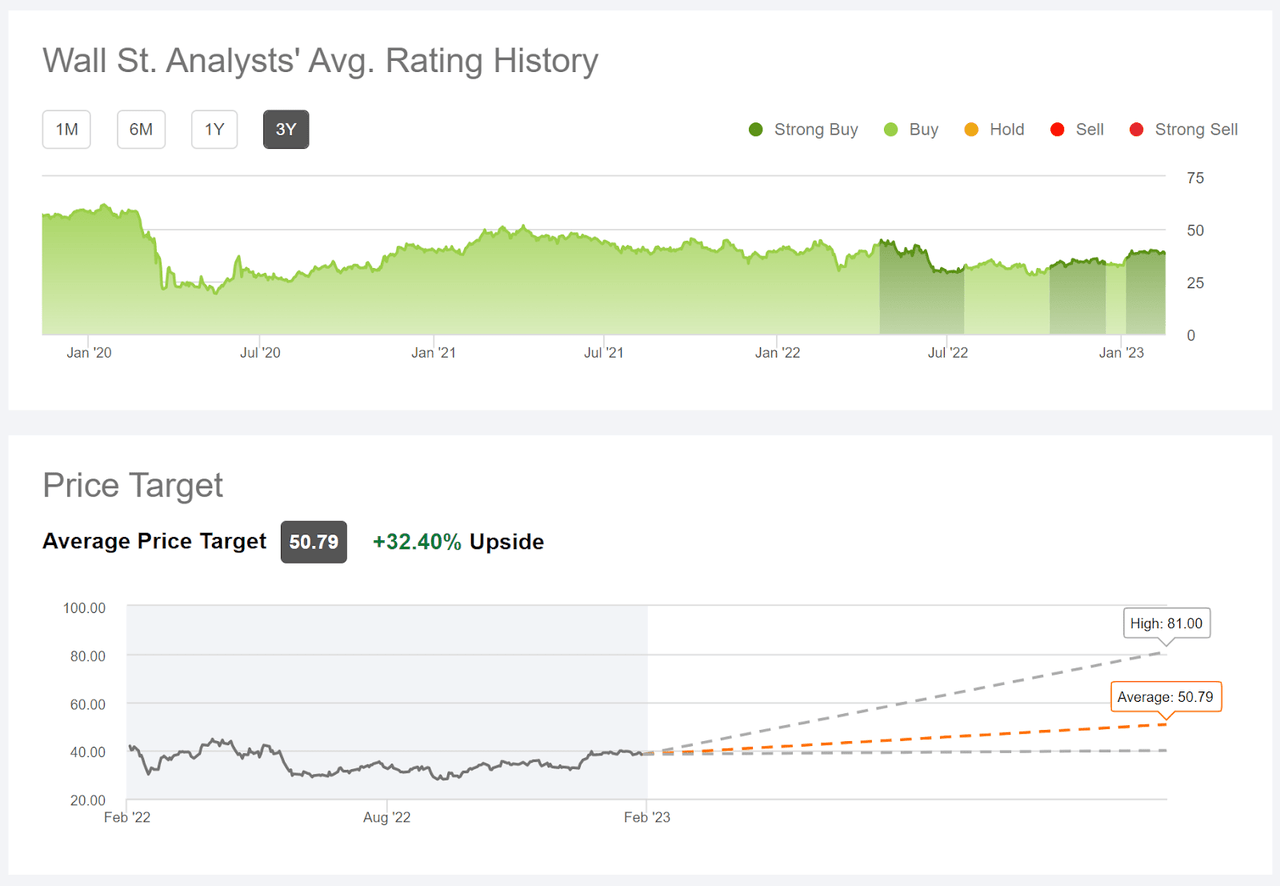This screenshot has height=886, width=1280.
Task: Select the 1M range button
Action: point(66,129)
